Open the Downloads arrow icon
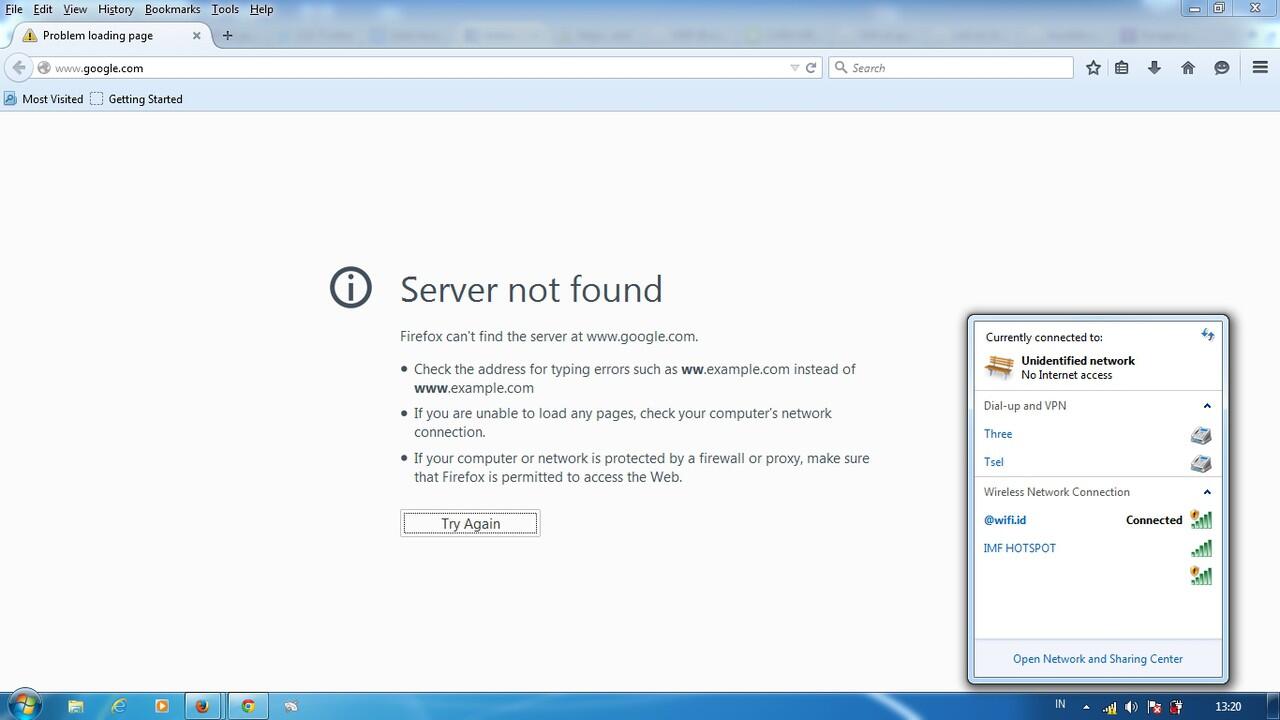Image resolution: width=1280 pixels, height=720 pixels. [x=1154, y=68]
